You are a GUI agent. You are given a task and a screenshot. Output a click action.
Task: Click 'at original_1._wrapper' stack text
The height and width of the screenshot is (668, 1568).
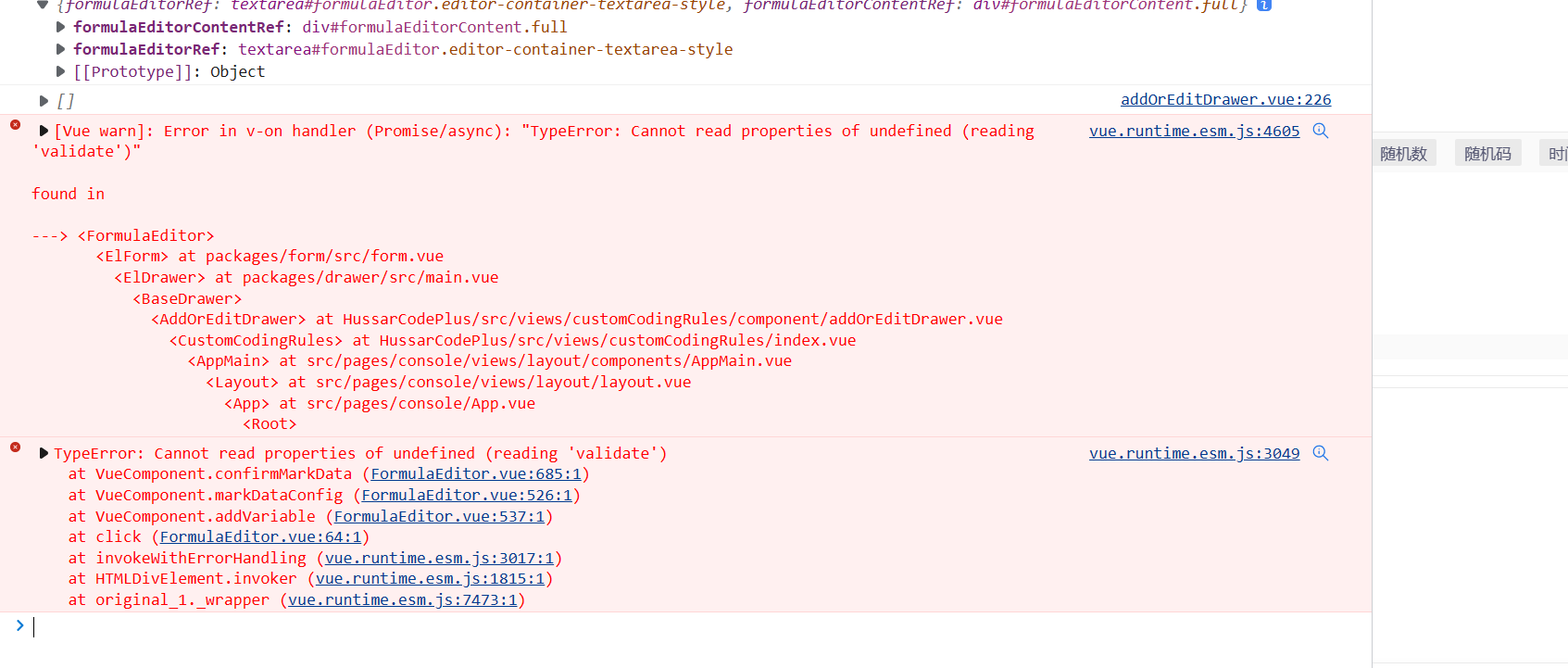coord(169,599)
